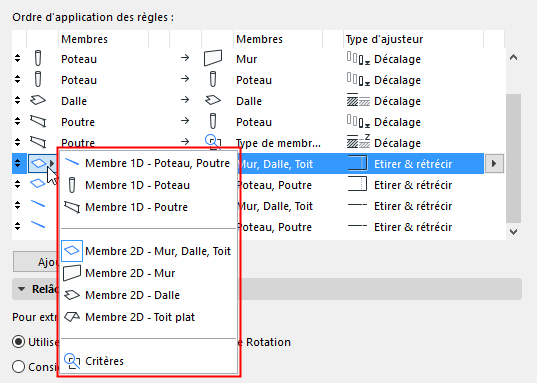Click left slab icon in Dalle row
Viewport: 537px width, 383px height.
[x=38, y=100]
